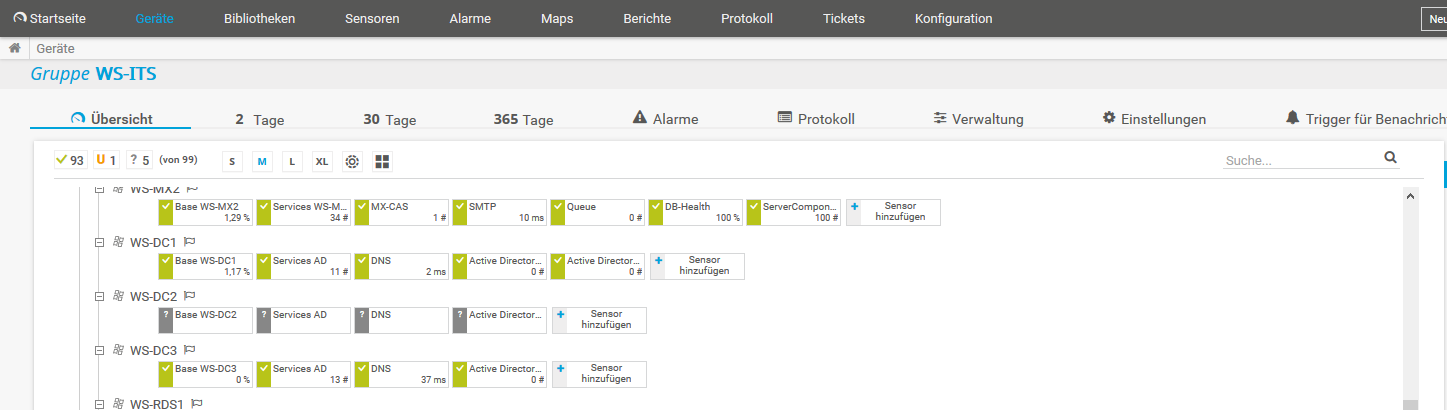The height and width of the screenshot is (410, 1447).
Task: Collapse the WS-DC1 device node
Action: click(x=99, y=242)
